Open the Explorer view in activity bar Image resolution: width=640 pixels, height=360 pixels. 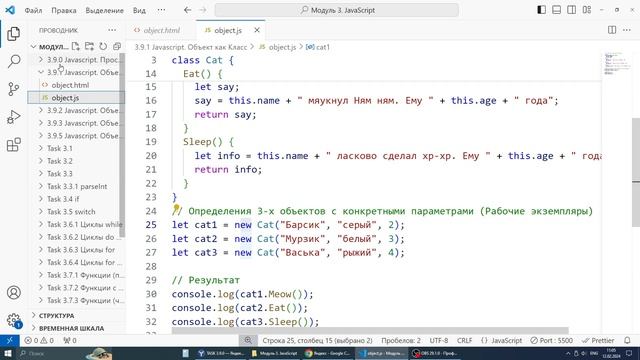[13, 34]
